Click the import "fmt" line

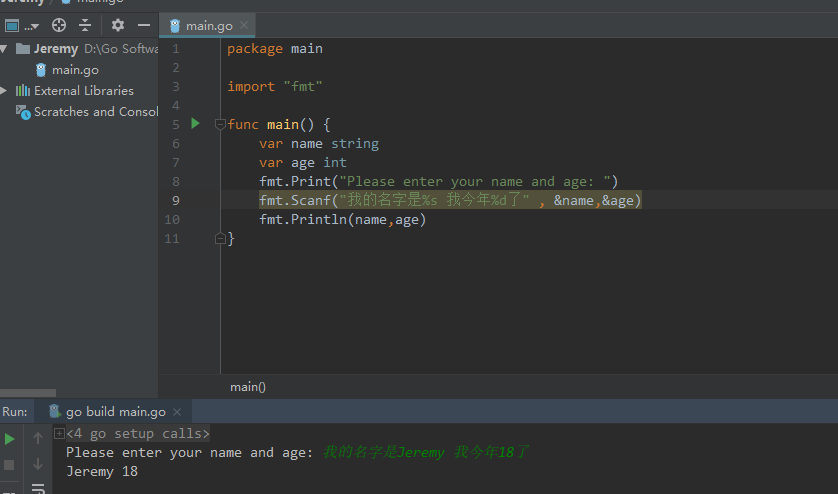(275, 87)
